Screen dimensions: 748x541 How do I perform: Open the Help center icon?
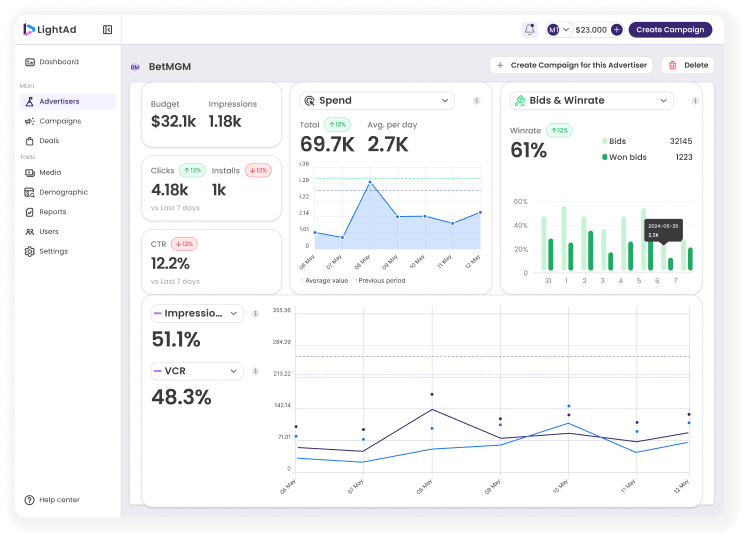click(x=30, y=499)
